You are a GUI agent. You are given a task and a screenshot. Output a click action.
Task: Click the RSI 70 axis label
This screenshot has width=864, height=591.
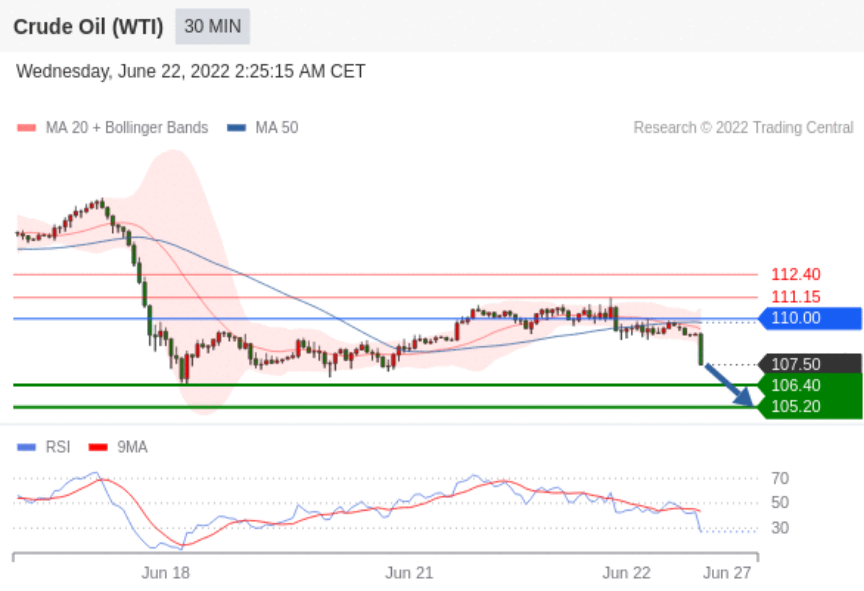(780, 479)
